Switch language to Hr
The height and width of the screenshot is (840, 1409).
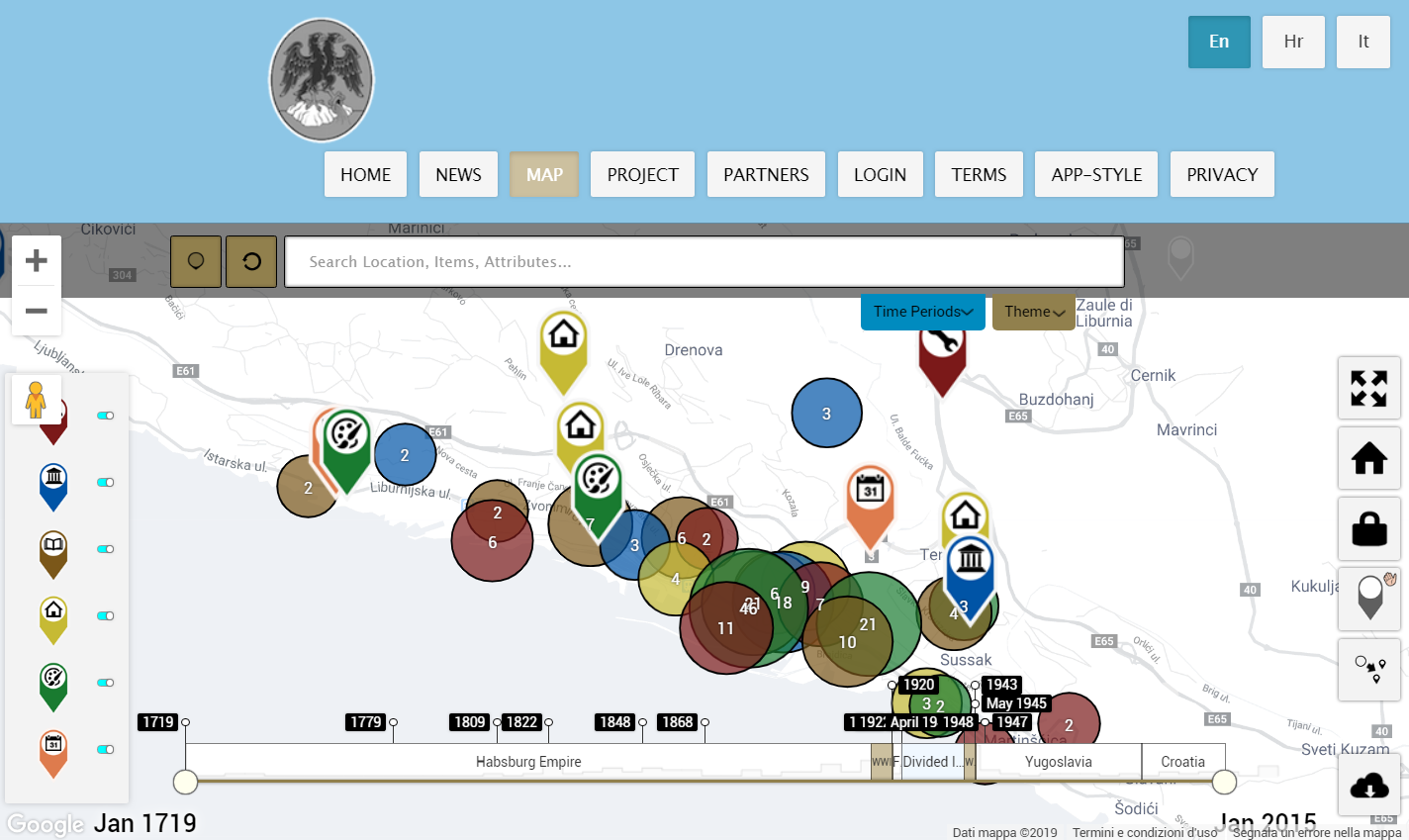(x=1293, y=42)
